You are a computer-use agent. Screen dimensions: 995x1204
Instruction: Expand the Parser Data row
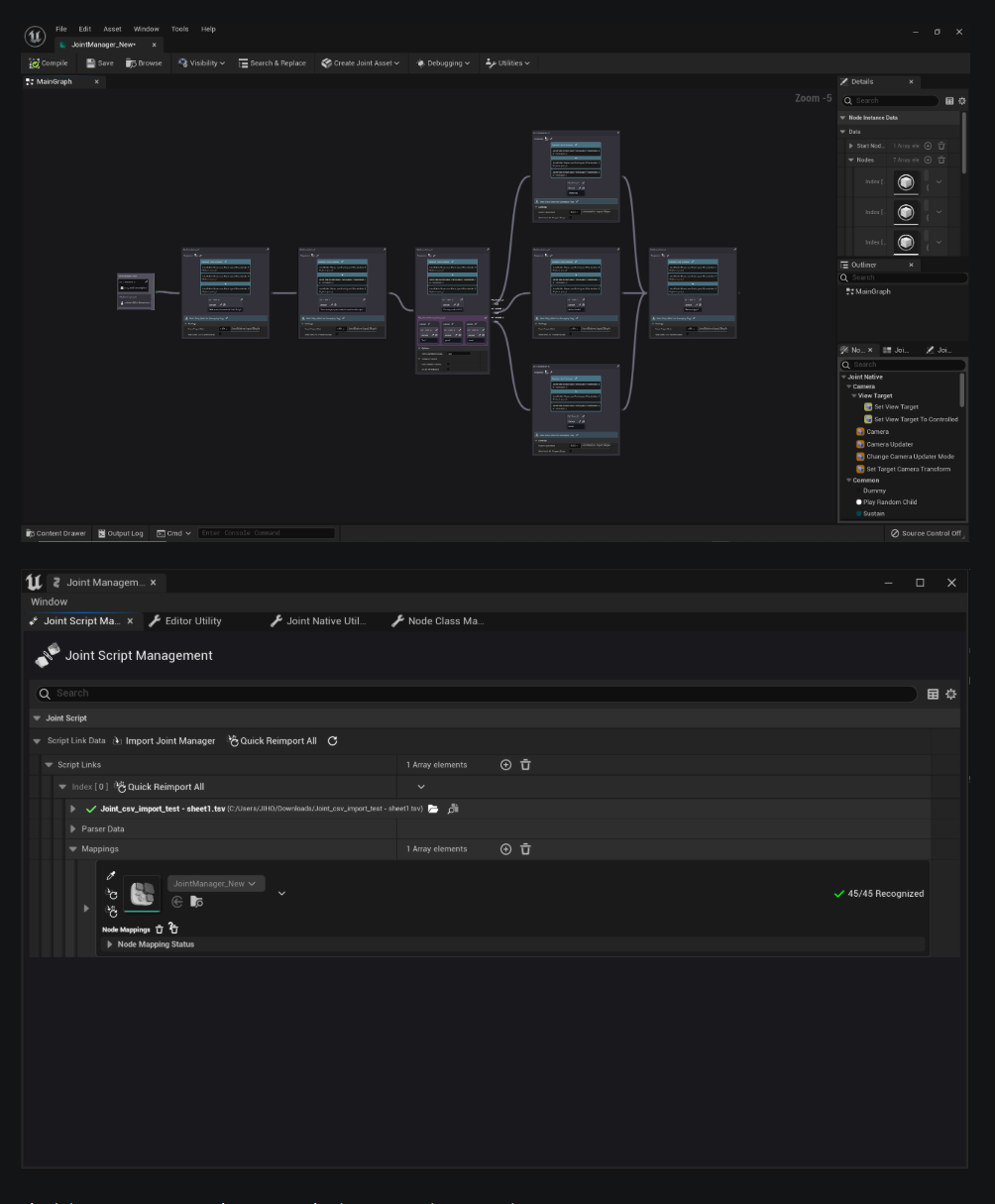tap(72, 828)
